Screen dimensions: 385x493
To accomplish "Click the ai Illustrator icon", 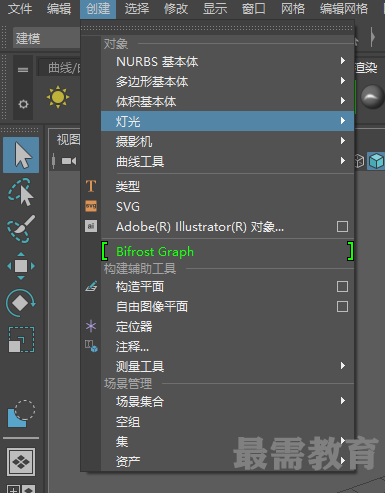I will coord(91,226).
